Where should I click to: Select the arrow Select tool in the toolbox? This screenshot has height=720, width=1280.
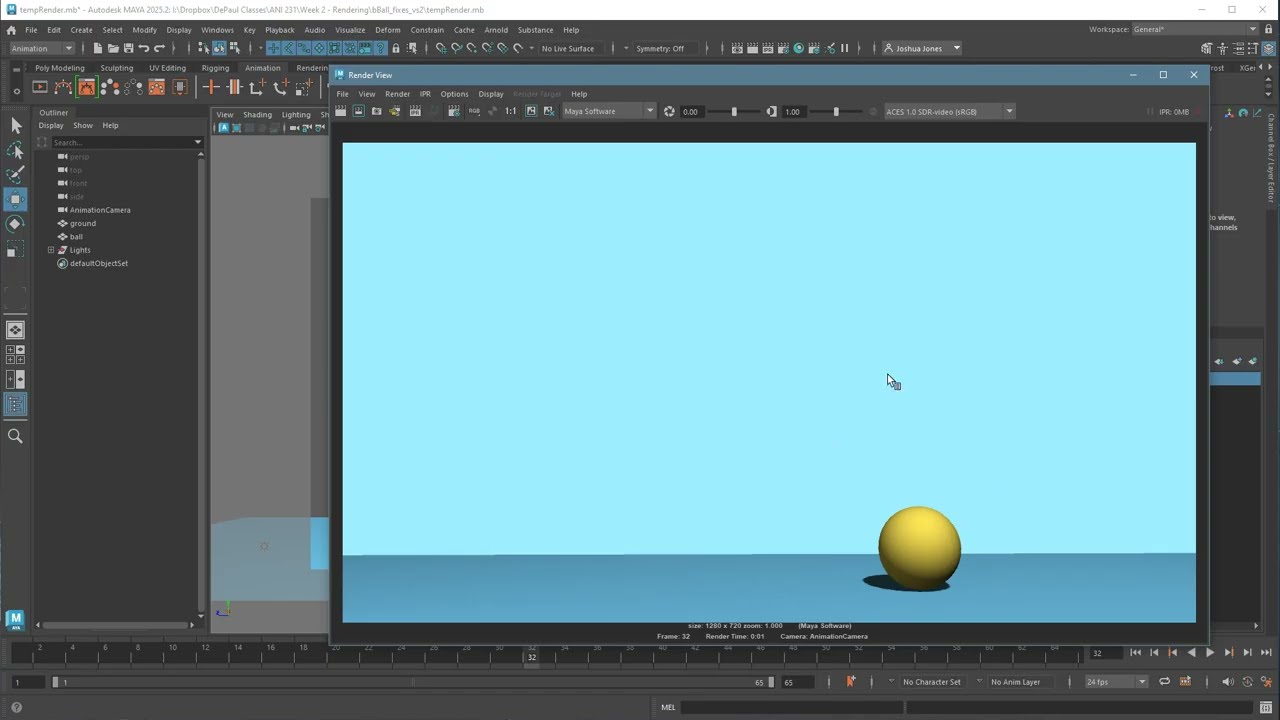[x=15, y=125]
